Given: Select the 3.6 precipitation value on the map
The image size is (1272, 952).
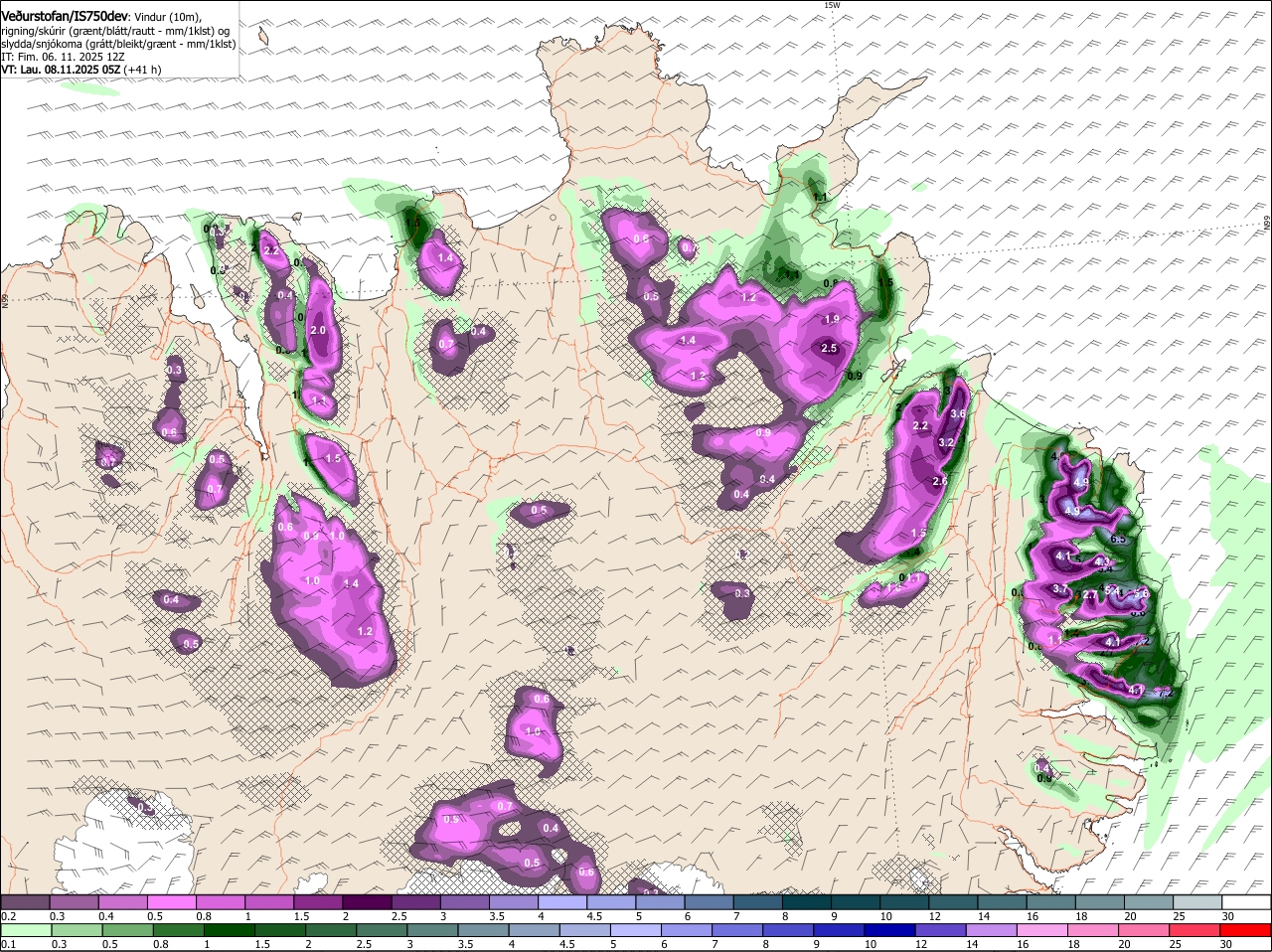Looking at the screenshot, I should 959,413.
